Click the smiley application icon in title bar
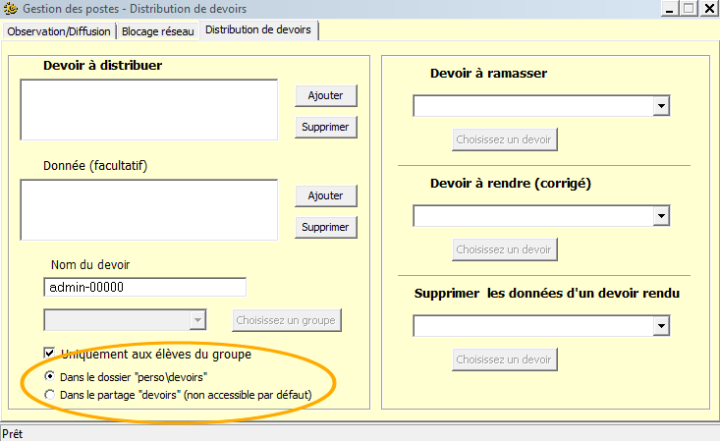720x441 pixels. coord(10,9)
